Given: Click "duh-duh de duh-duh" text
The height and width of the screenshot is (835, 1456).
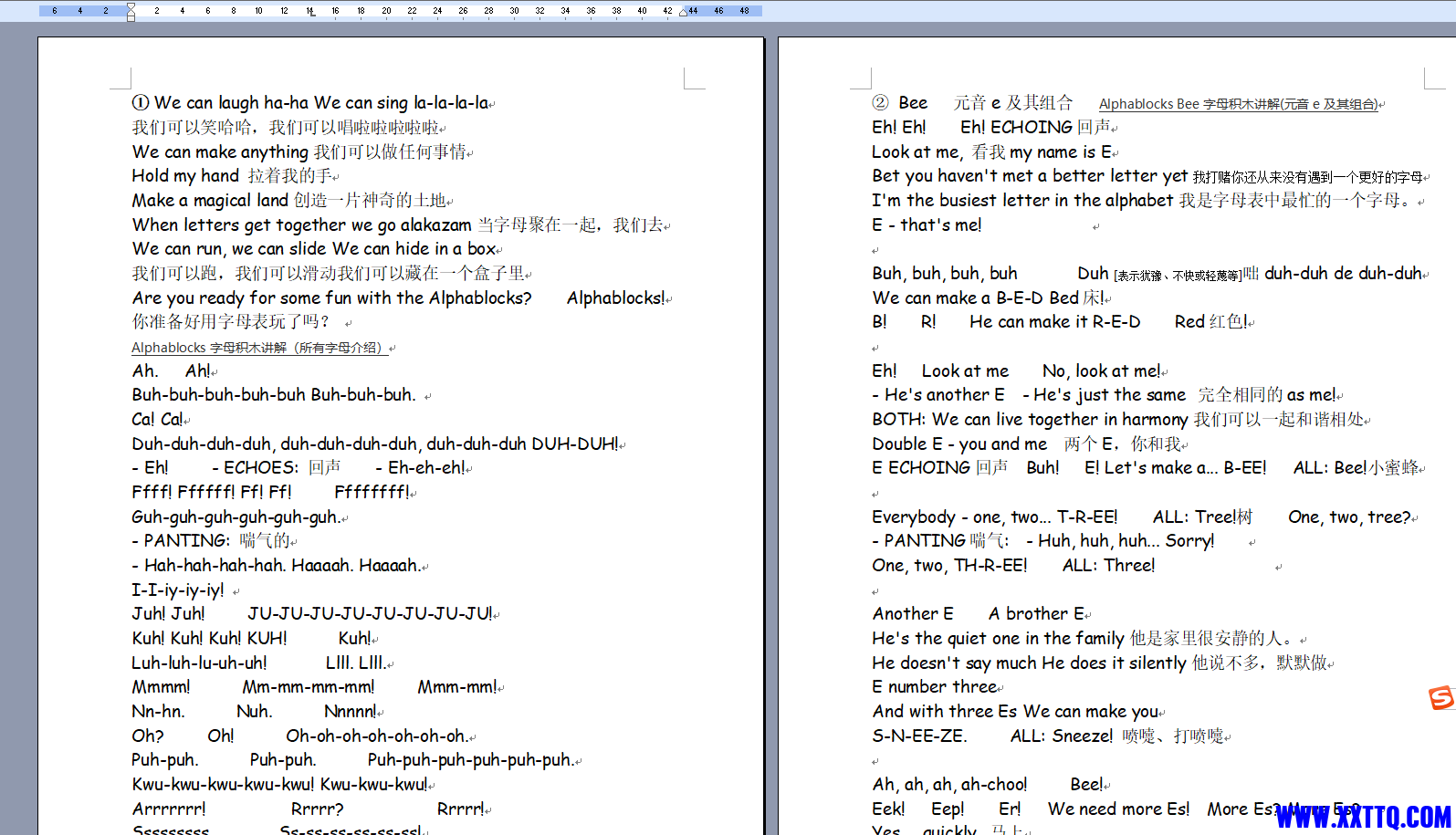Looking at the screenshot, I should tap(1343, 273).
